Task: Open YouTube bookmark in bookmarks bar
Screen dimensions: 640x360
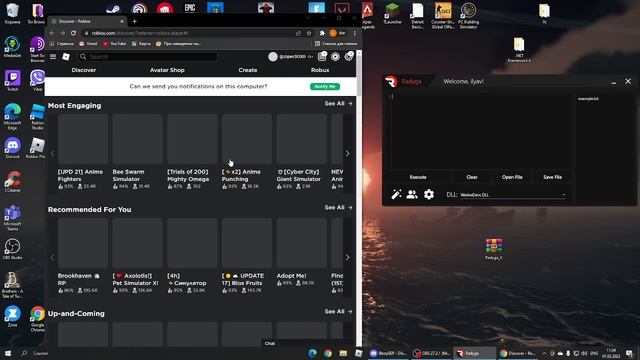Action: coord(114,44)
